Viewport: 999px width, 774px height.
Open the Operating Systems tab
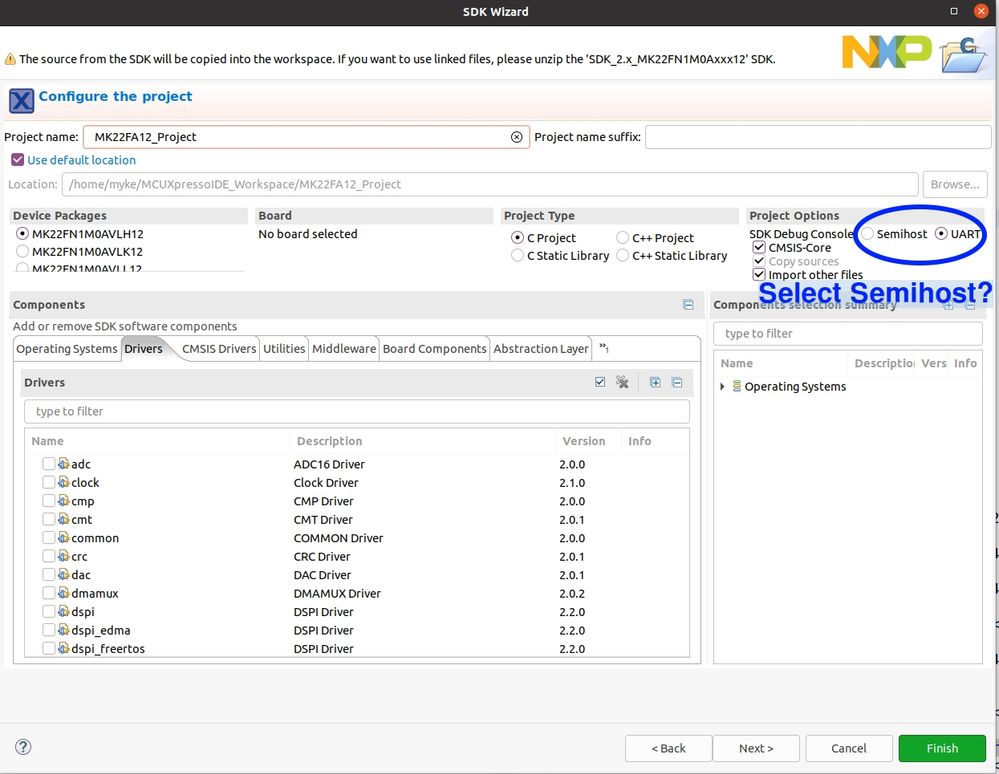click(67, 348)
